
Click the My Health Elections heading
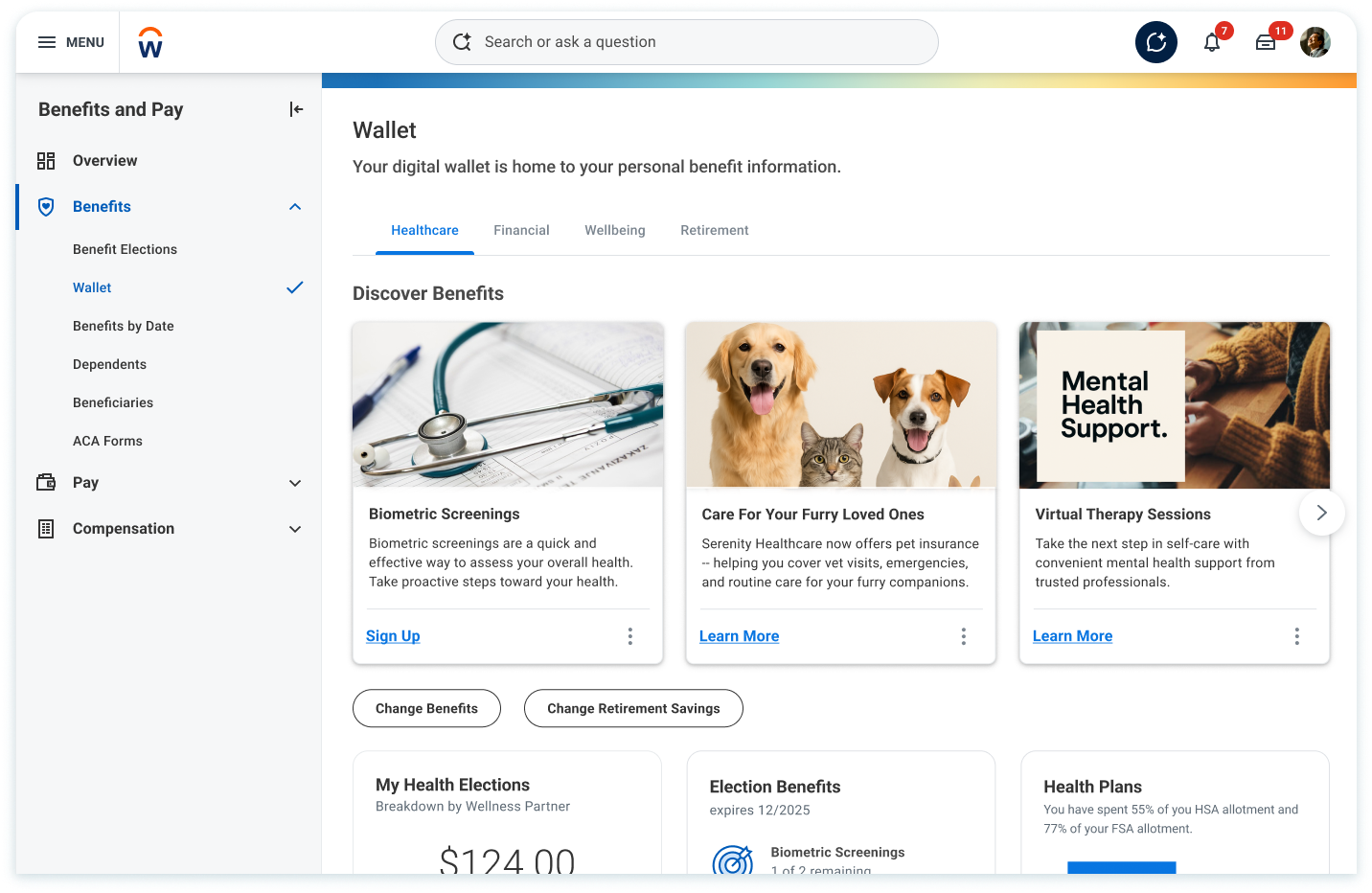[x=452, y=785]
